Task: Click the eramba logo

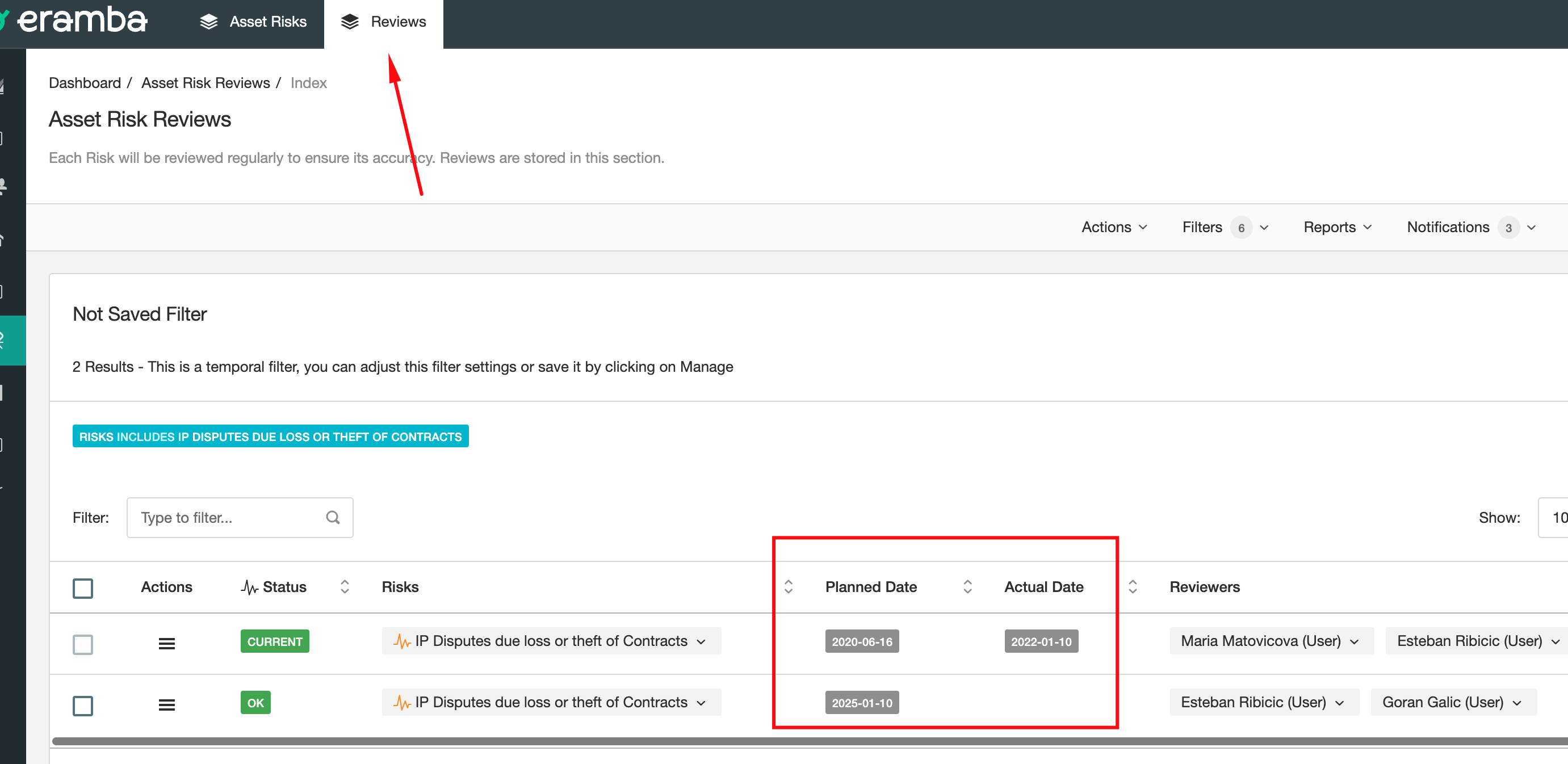Action: click(82, 20)
